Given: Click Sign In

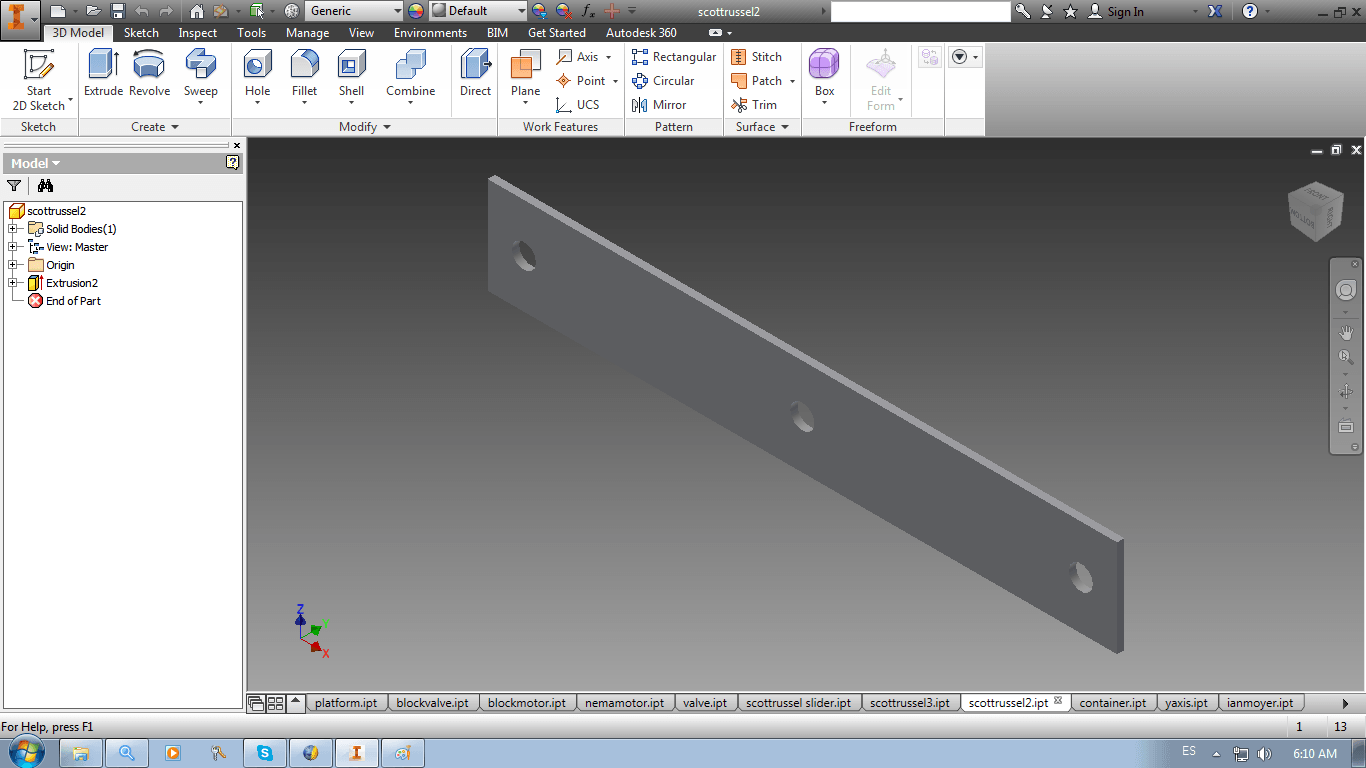Looking at the screenshot, I should [x=1115, y=11].
